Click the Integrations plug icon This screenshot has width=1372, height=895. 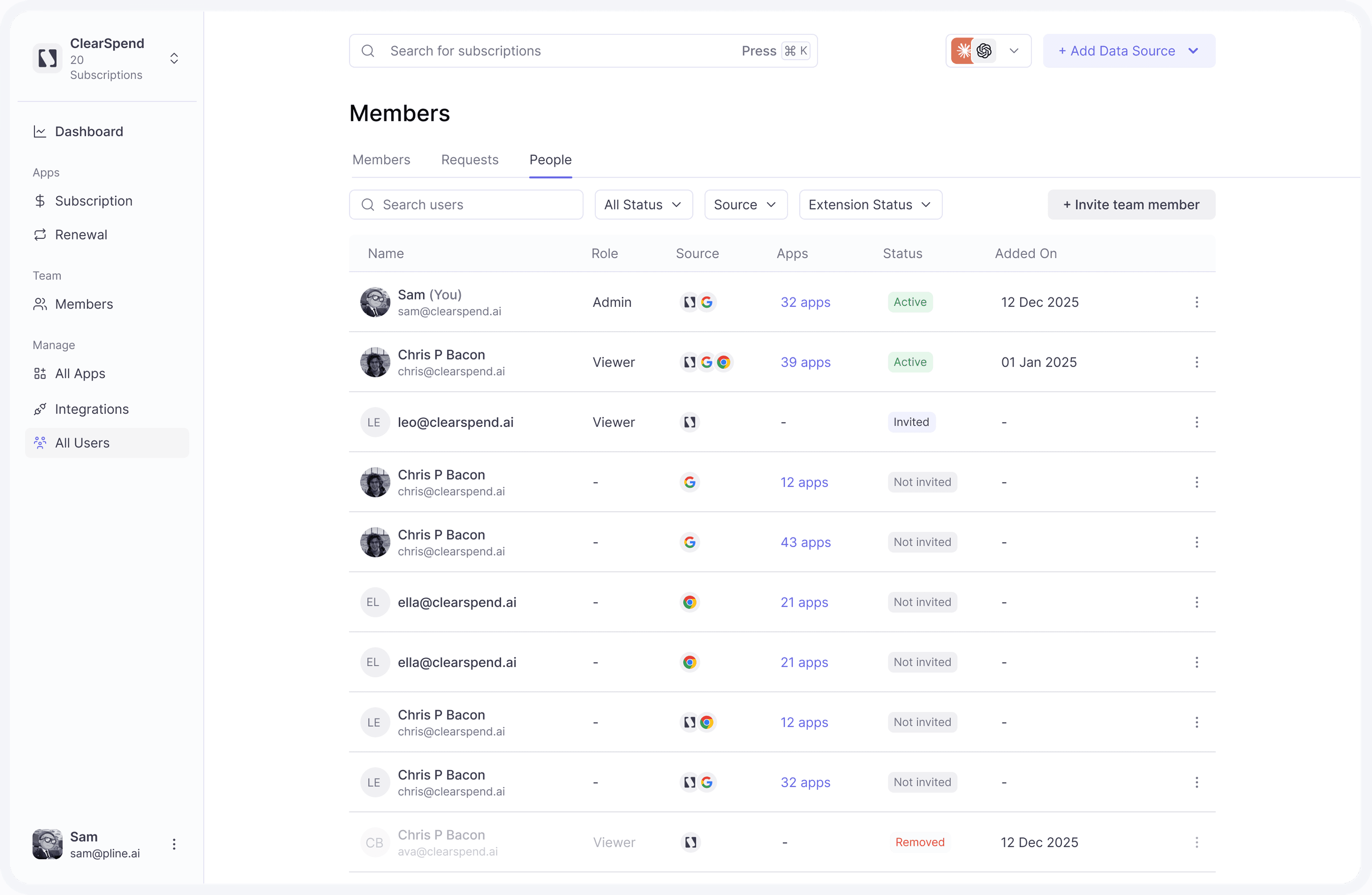tap(40, 409)
